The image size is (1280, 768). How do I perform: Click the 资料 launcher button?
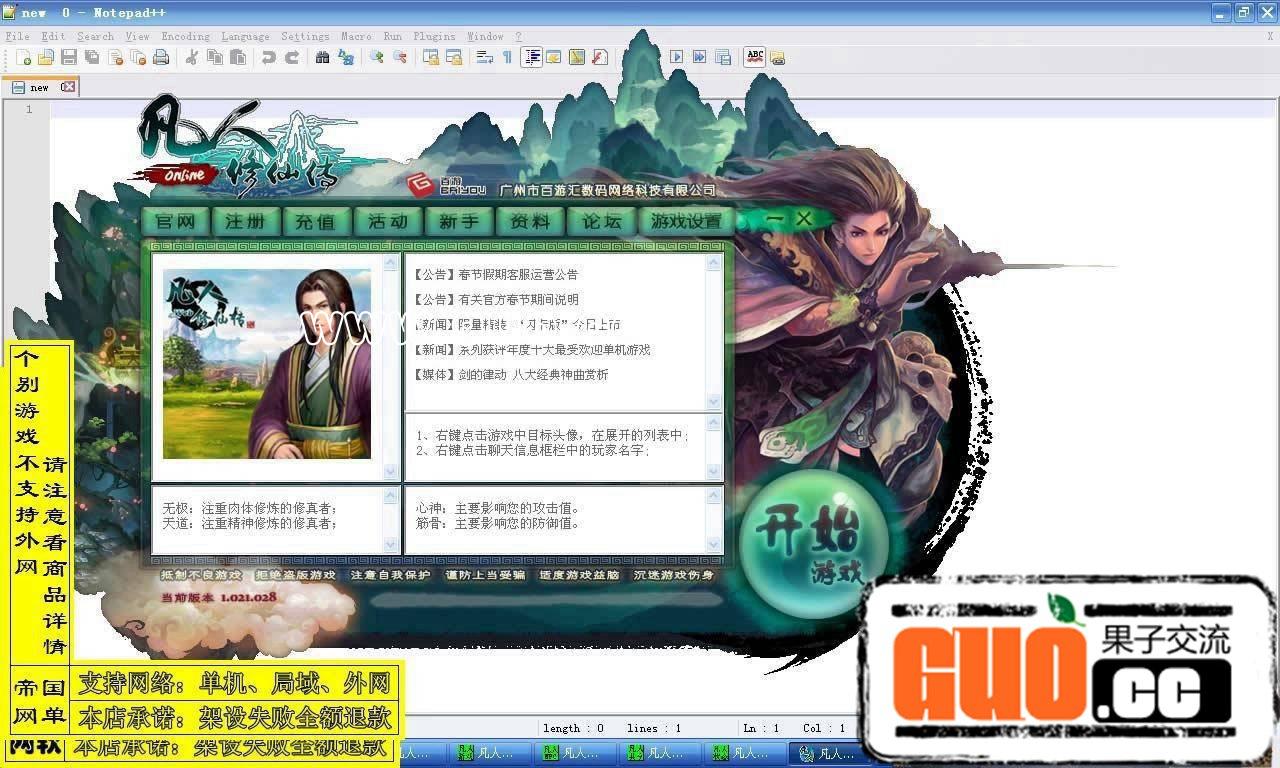pyautogui.click(x=530, y=221)
